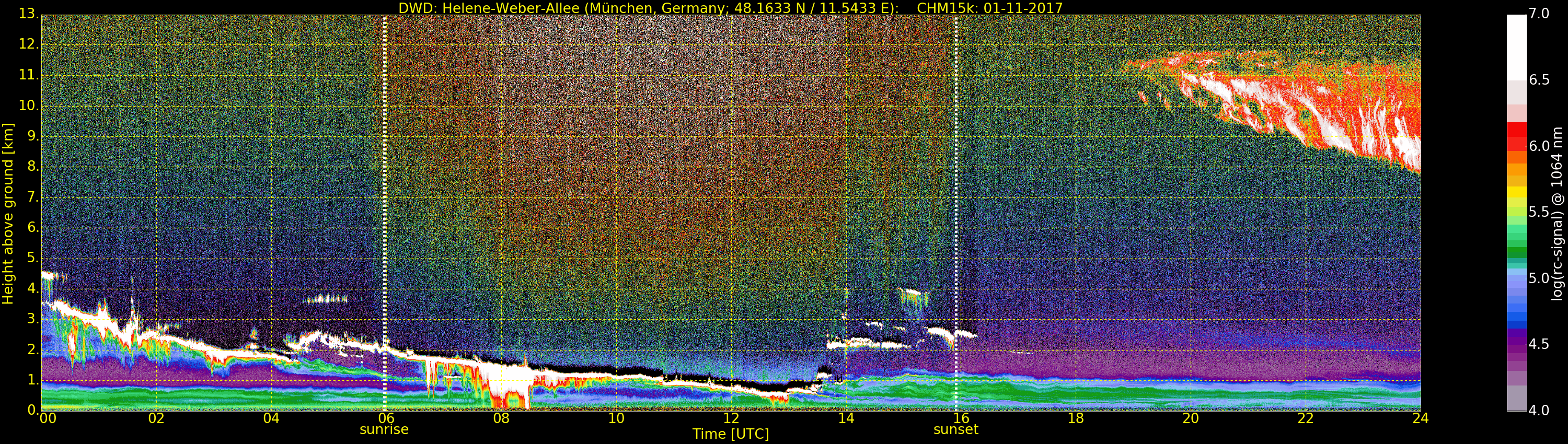The height and width of the screenshot is (444, 1568).
Task: Click the height axis tick label '7.'
Action: (x=33, y=196)
